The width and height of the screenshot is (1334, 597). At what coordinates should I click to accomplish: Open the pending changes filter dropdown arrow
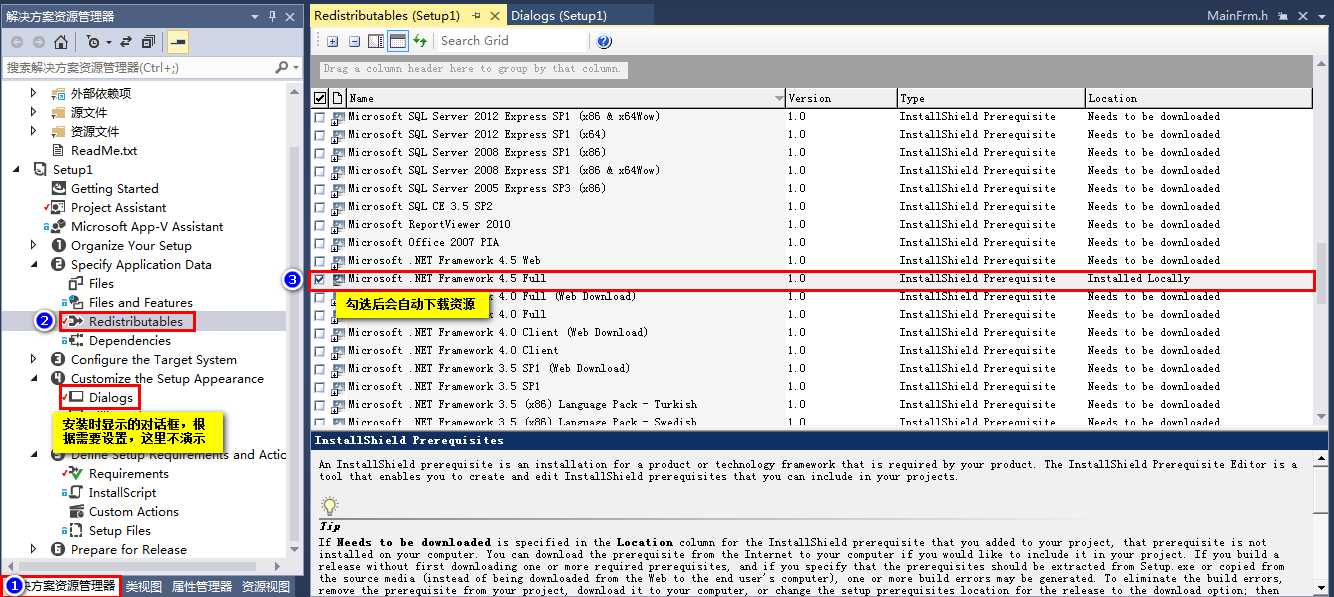(107, 42)
